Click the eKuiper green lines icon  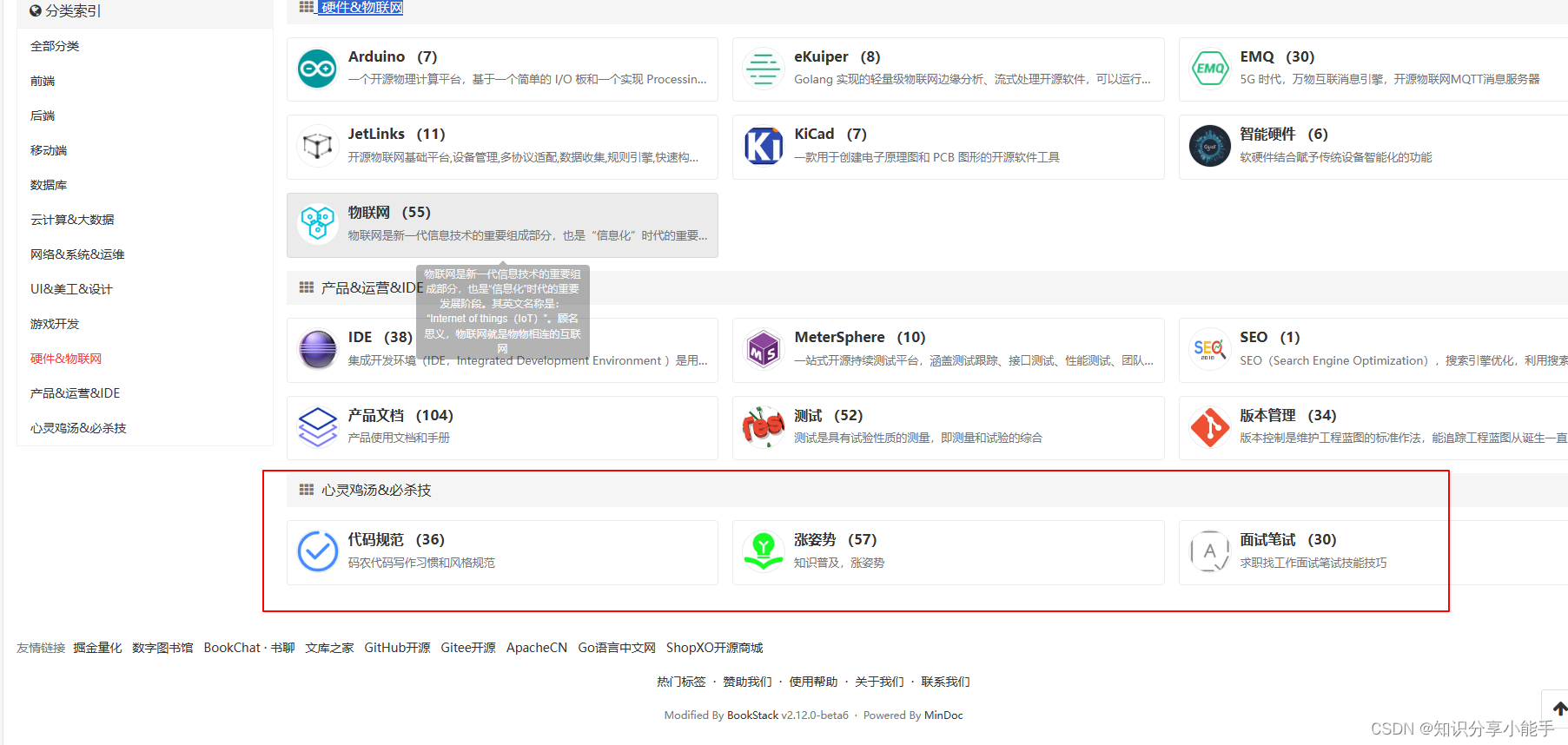click(764, 69)
